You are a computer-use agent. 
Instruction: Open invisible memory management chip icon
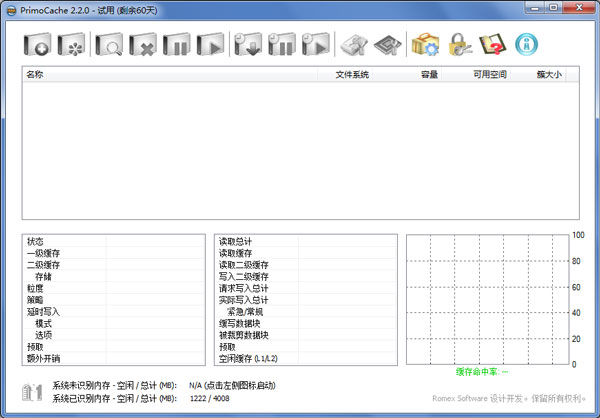[388, 45]
